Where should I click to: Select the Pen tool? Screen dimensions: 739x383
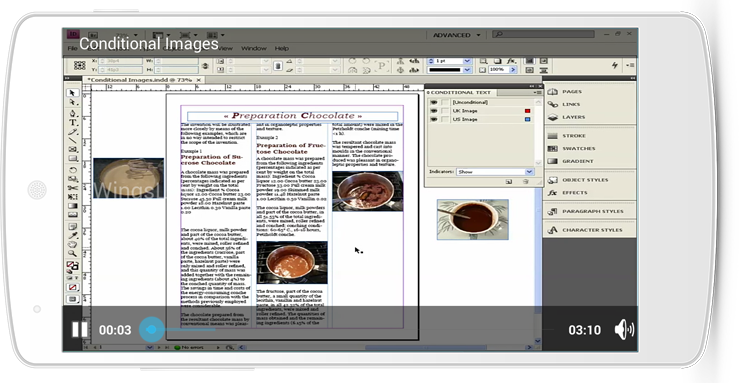tap(72, 113)
